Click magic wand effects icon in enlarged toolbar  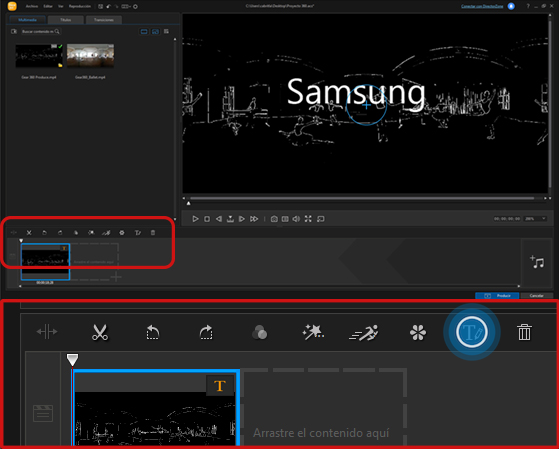click(x=313, y=332)
